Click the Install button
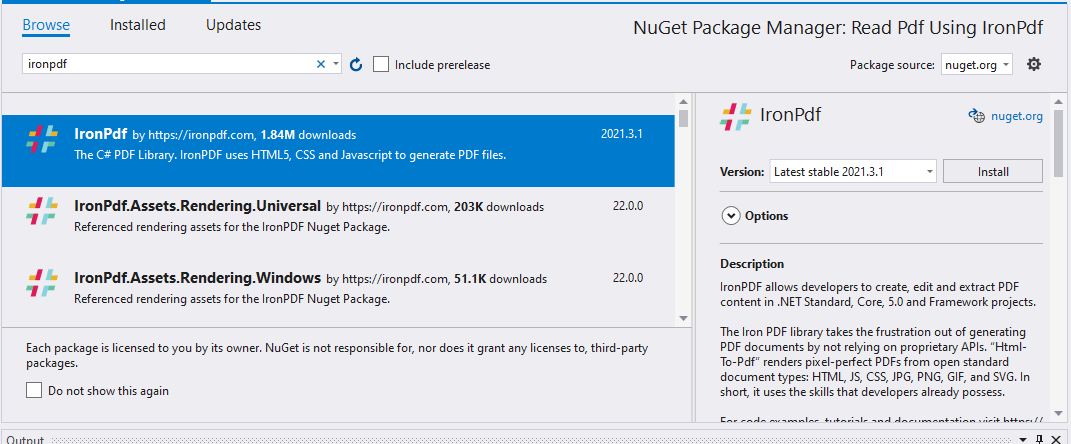Image resolution: width=1071 pixels, height=444 pixels. pyautogui.click(x=992, y=172)
